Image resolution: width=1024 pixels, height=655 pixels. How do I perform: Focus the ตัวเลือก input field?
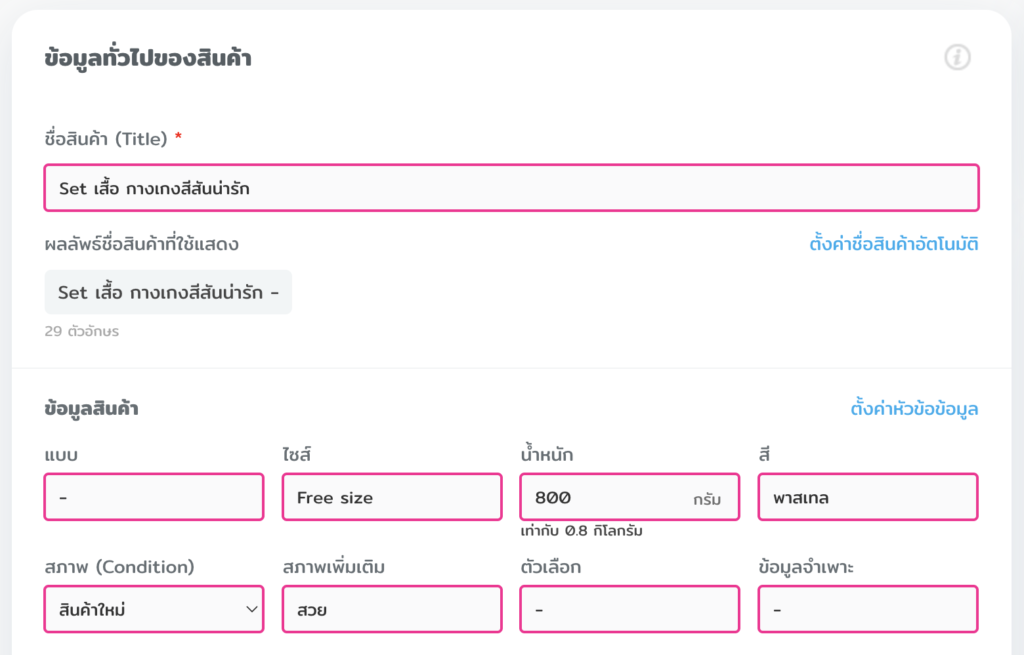click(x=630, y=609)
